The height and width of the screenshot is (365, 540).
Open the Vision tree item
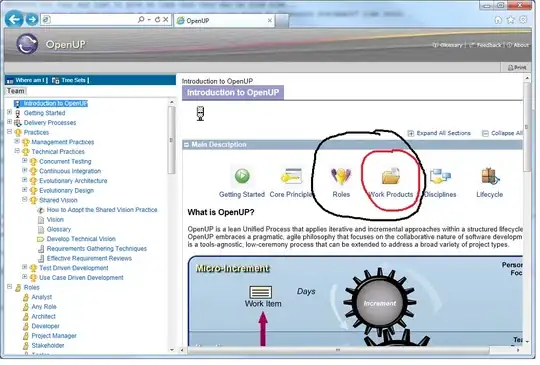[55, 219]
